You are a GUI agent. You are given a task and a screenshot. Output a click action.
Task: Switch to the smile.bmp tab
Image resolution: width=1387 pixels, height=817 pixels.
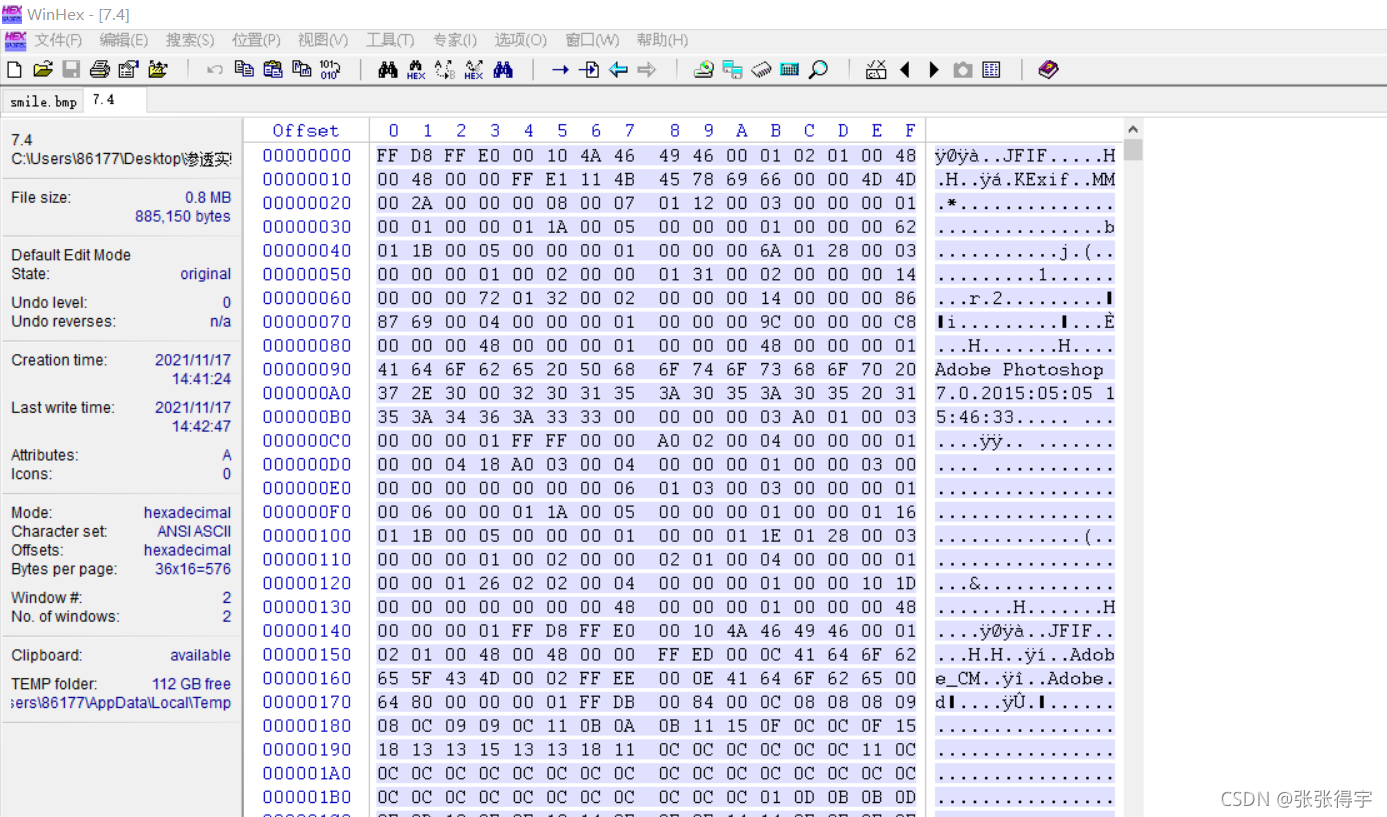click(x=43, y=102)
